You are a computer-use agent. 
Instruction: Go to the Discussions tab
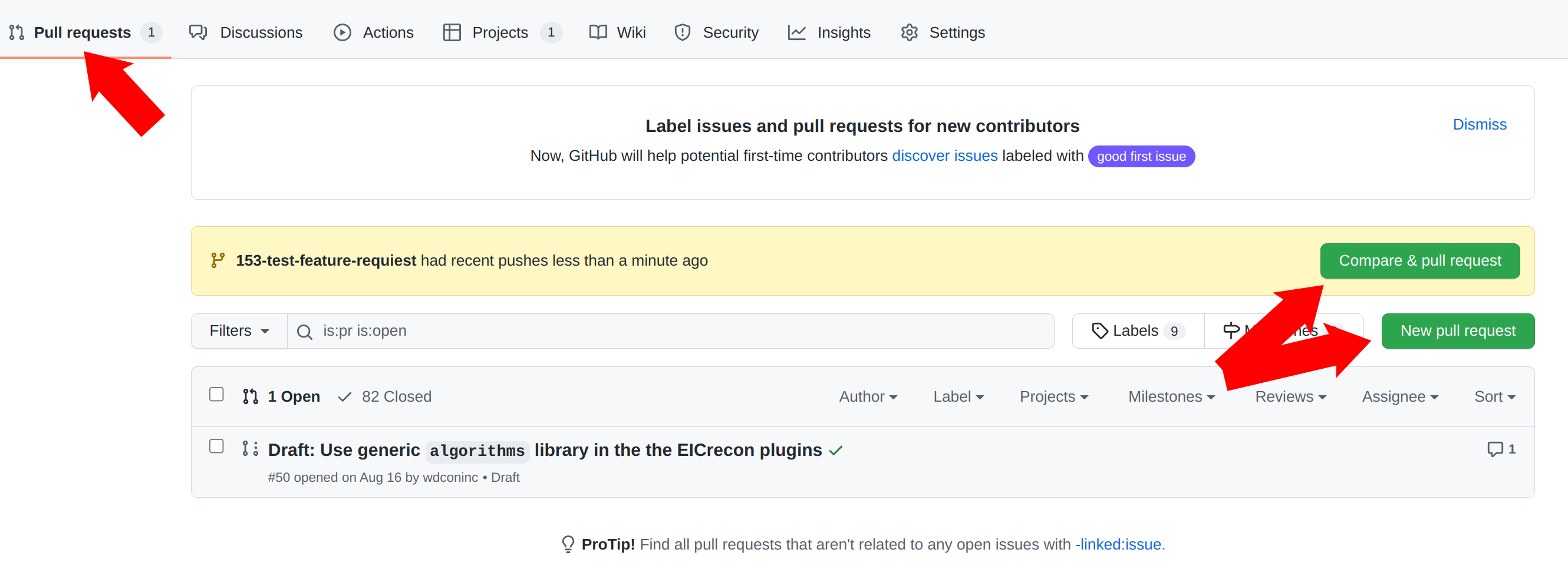point(246,32)
